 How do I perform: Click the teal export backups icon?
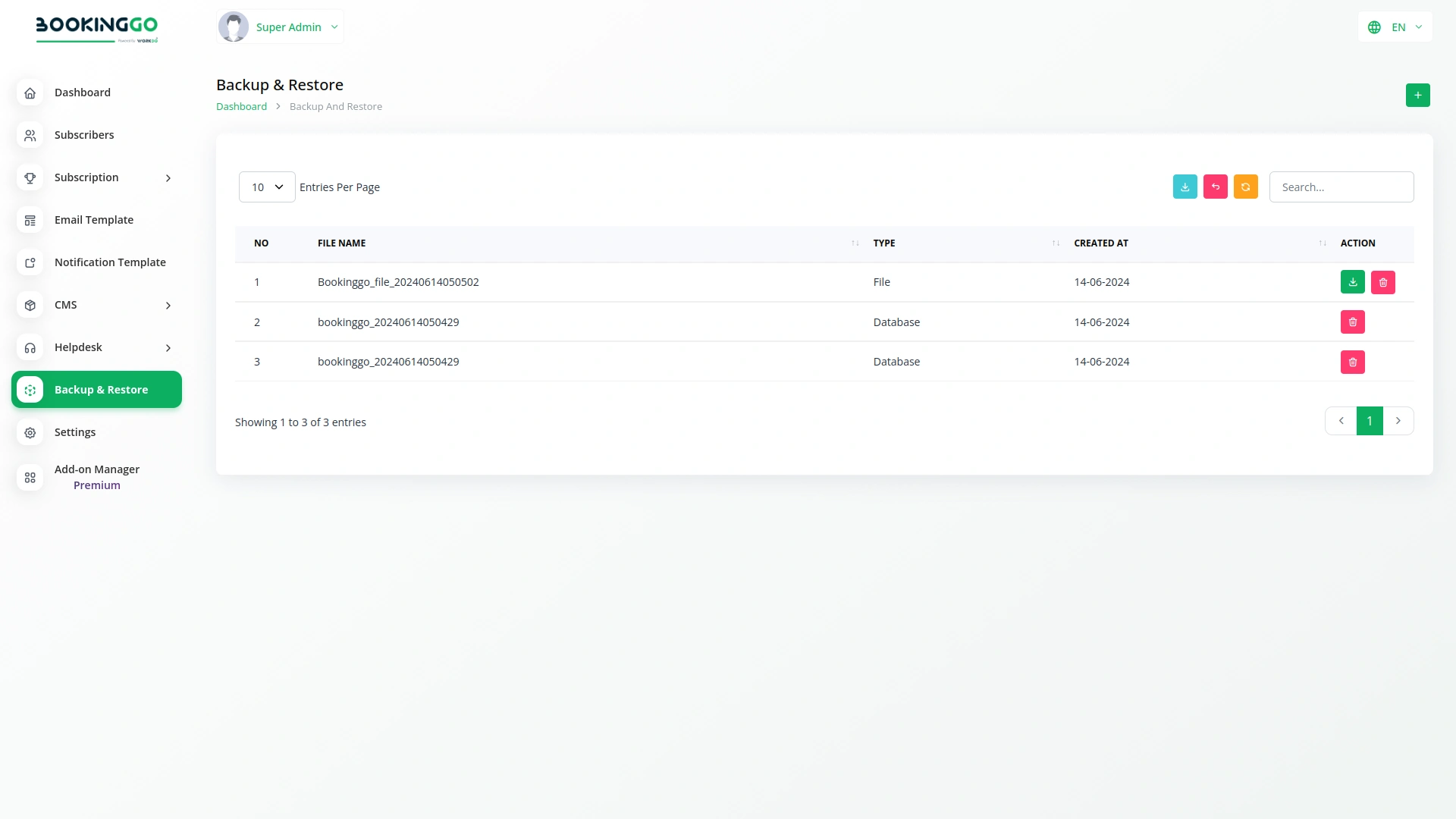(1185, 187)
